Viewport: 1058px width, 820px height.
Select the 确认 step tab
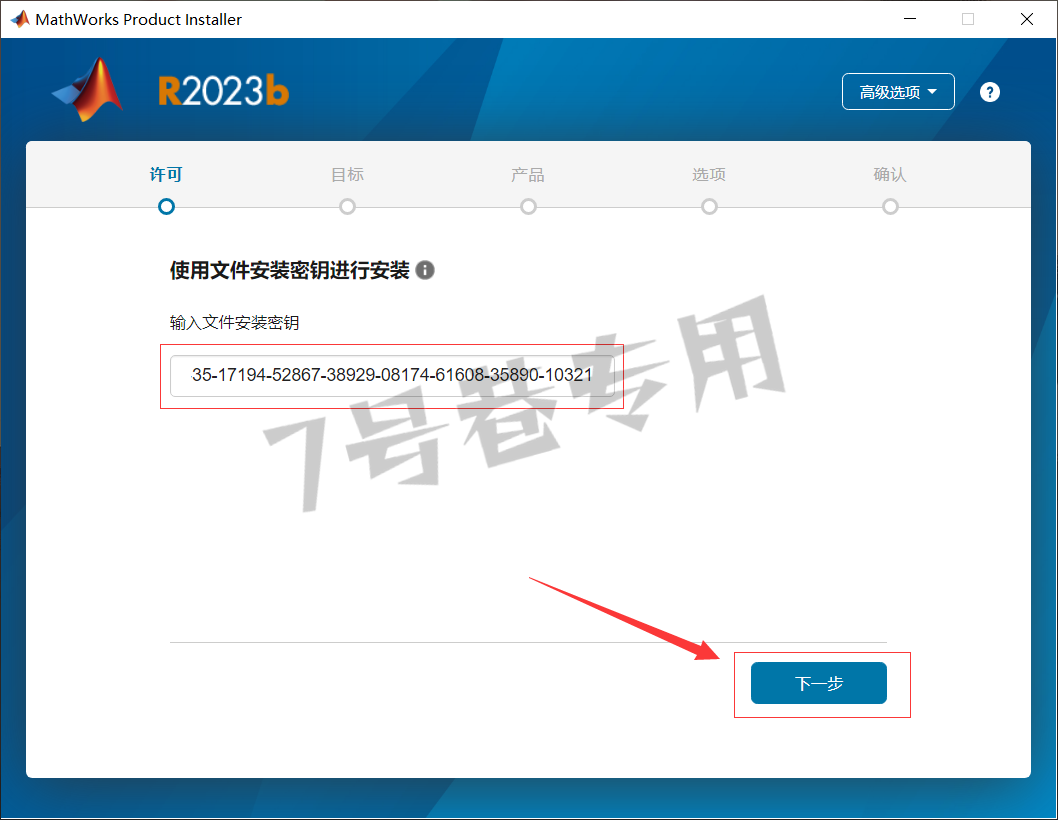pyautogui.click(x=890, y=174)
